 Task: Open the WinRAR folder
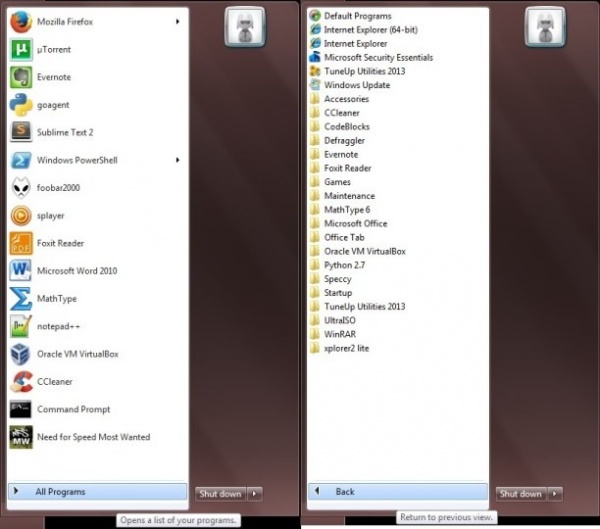pyautogui.click(x=398, y=334)
